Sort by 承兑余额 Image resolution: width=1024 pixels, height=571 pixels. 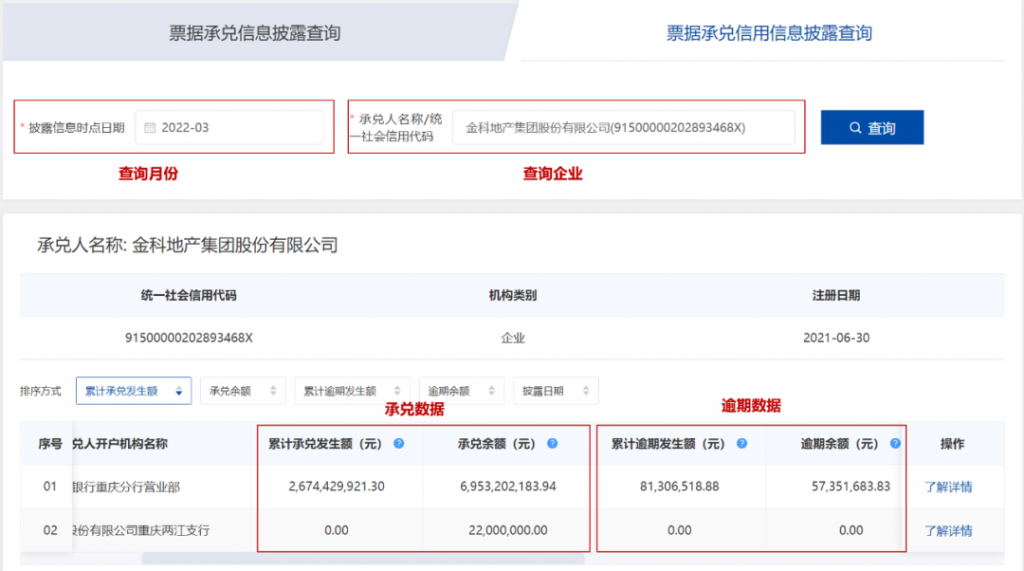(x=242, y=391)
